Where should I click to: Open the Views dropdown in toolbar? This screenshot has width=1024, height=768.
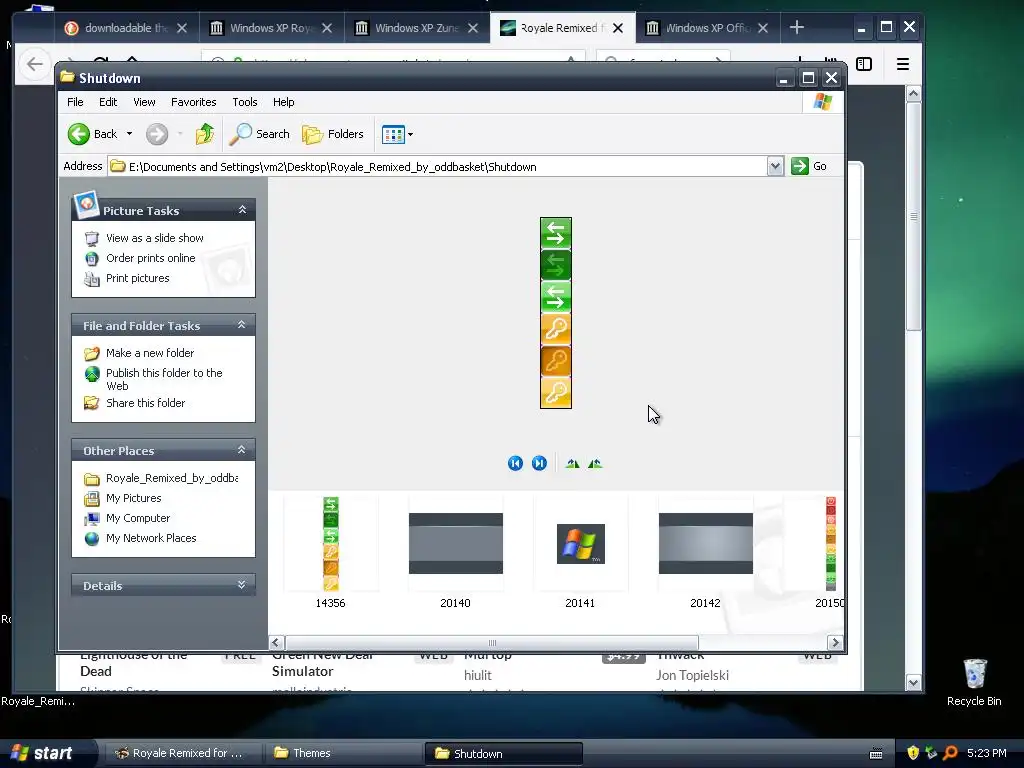(397, 135)
